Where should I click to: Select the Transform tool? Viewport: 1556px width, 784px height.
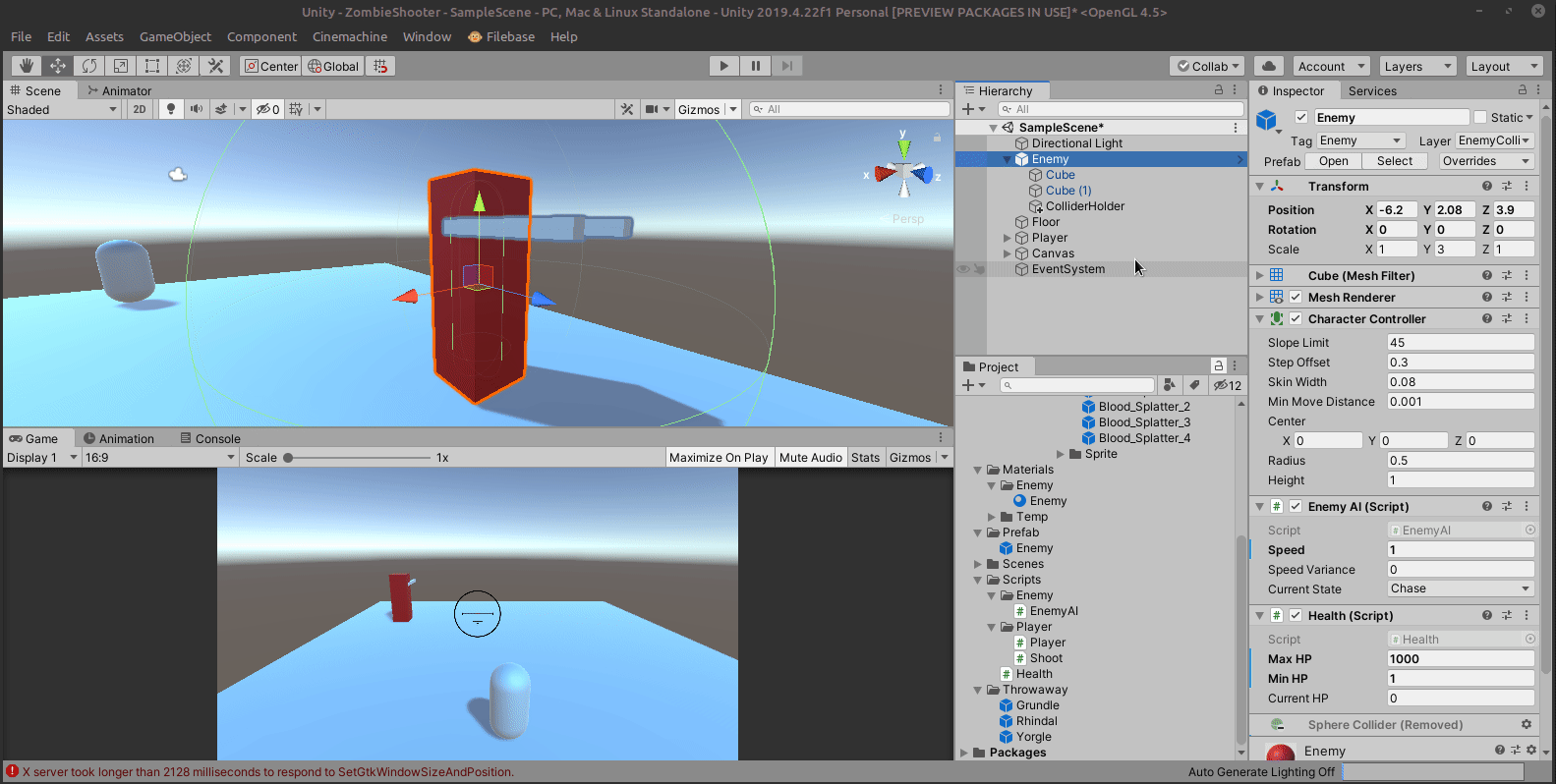(184, 66)
